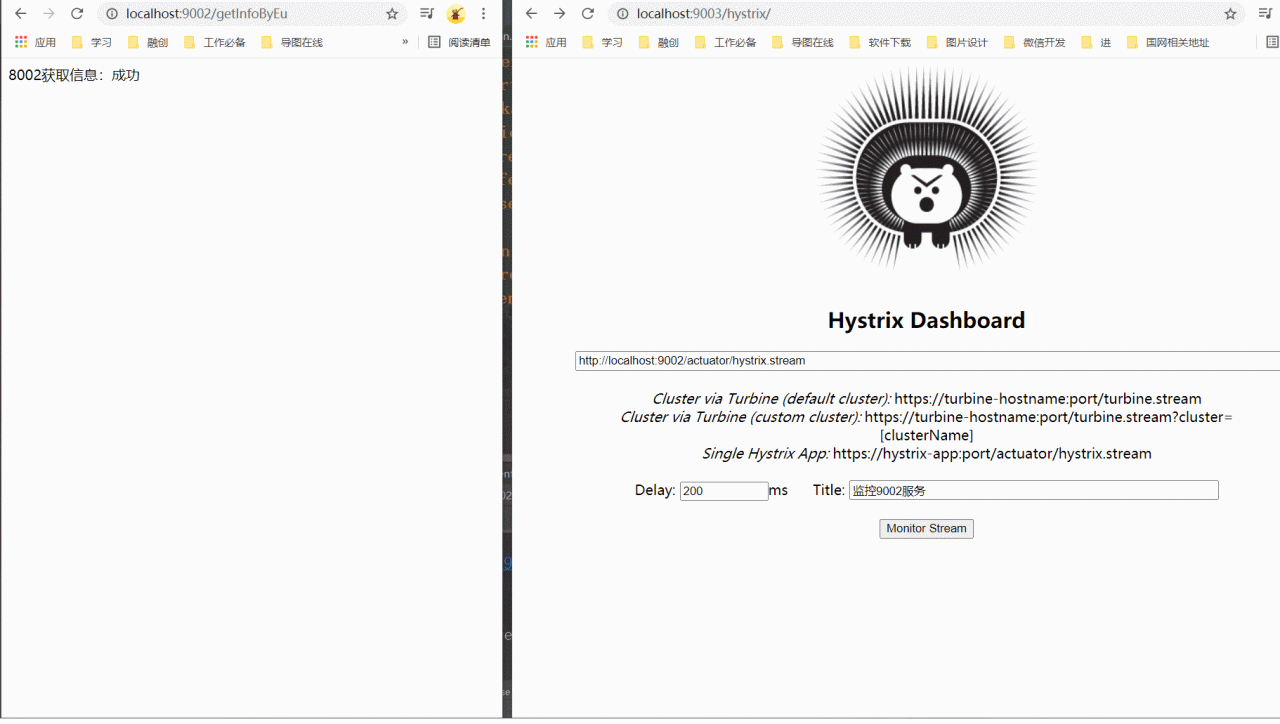Open 学习 bookmark folder in right window
The height and width of the screenshot is (724, 1280).
tap(602, 42)
